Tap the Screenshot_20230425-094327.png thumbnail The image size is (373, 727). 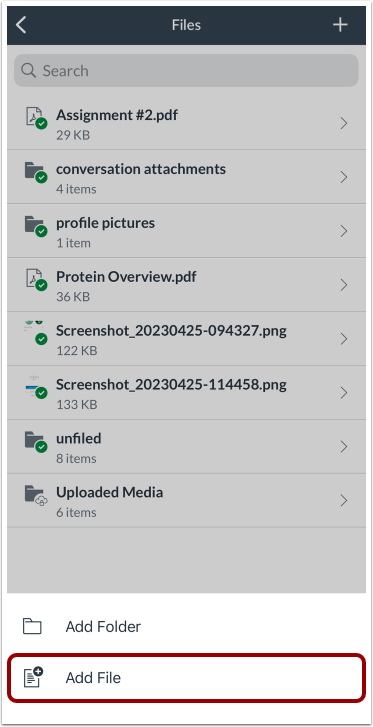[x=35, y=332]
